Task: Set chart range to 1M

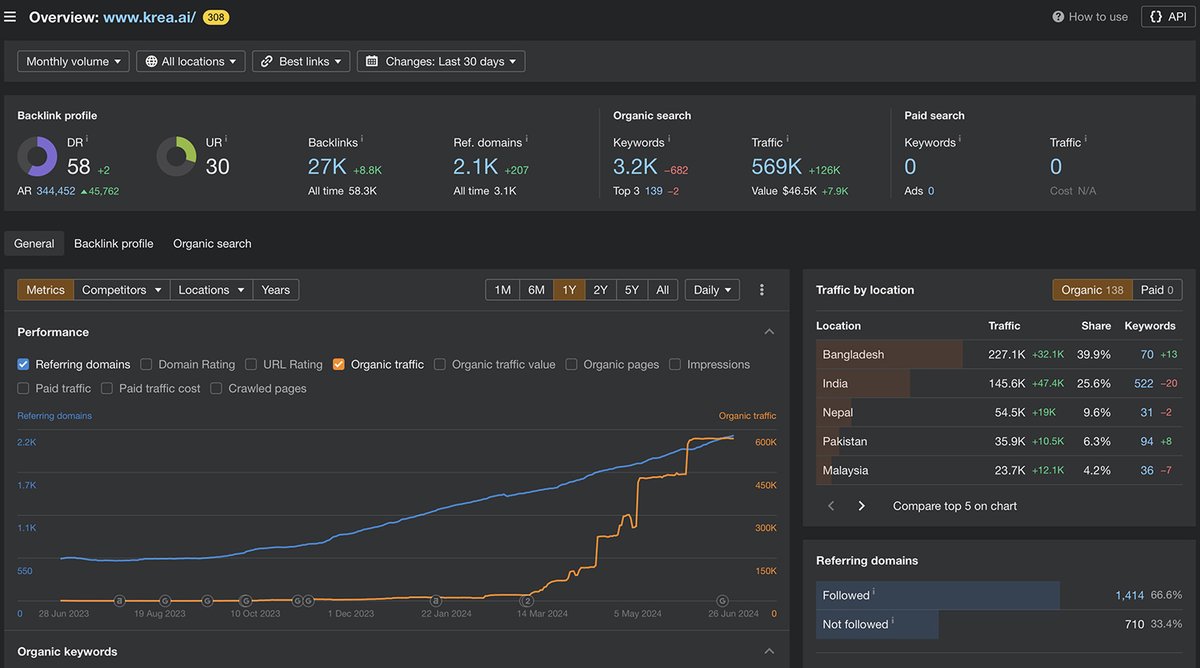Action: click(503, 290)
